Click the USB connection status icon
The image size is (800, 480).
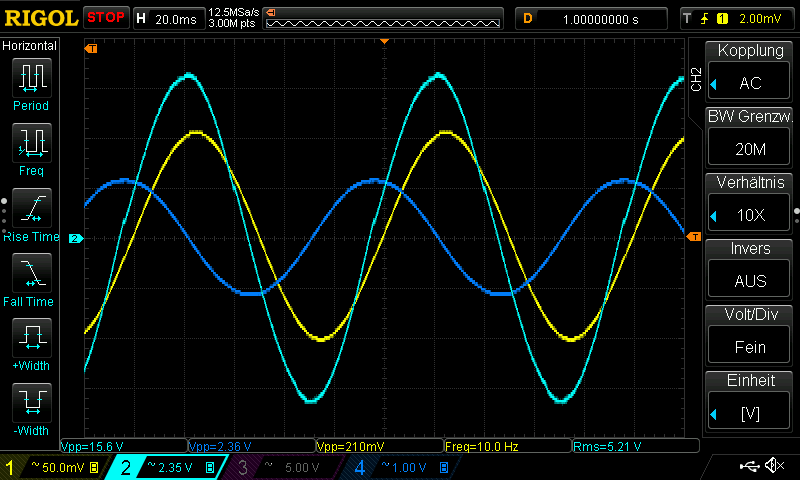pyautogui.click(x=749, y=465)
